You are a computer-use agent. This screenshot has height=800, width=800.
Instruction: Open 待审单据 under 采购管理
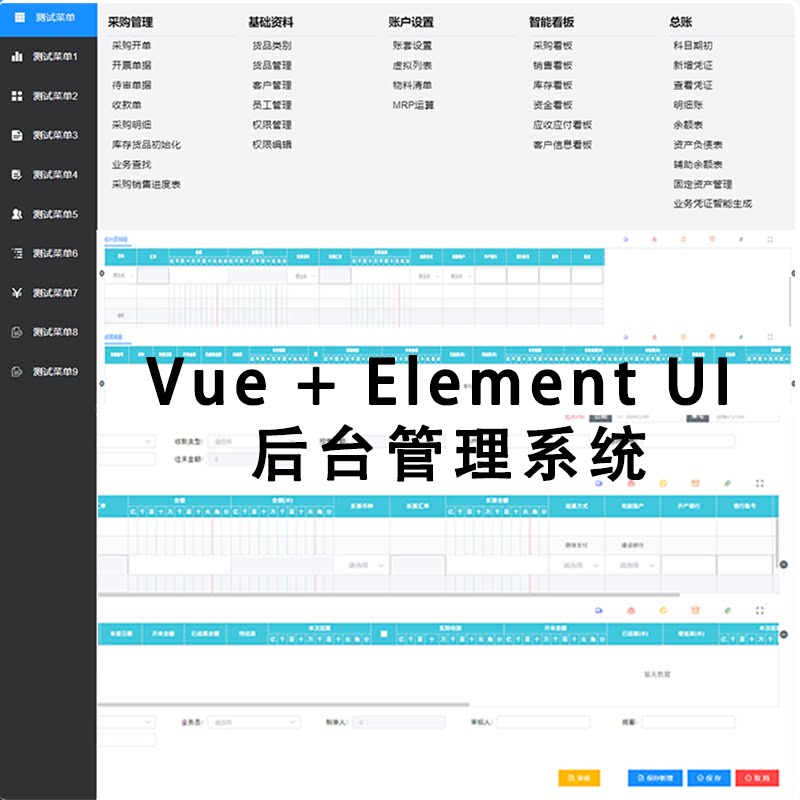[x=132, y=85]
